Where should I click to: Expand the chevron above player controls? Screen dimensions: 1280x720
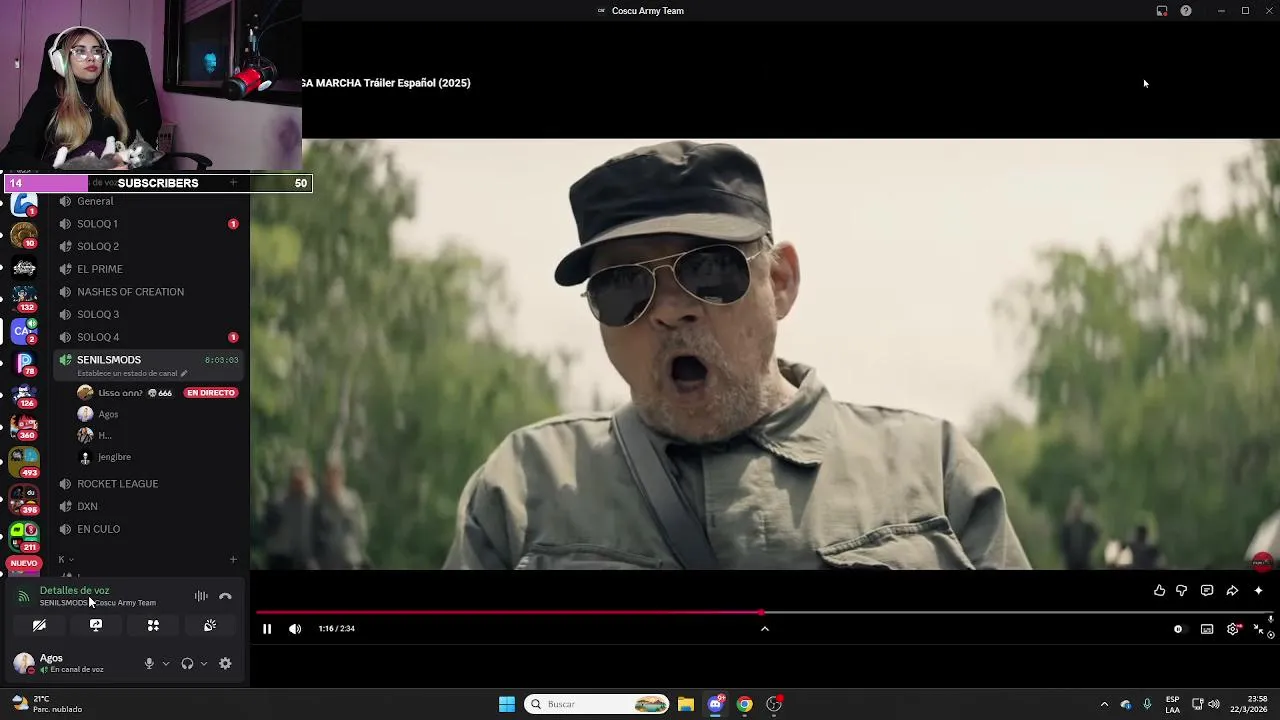coord(765,629)
